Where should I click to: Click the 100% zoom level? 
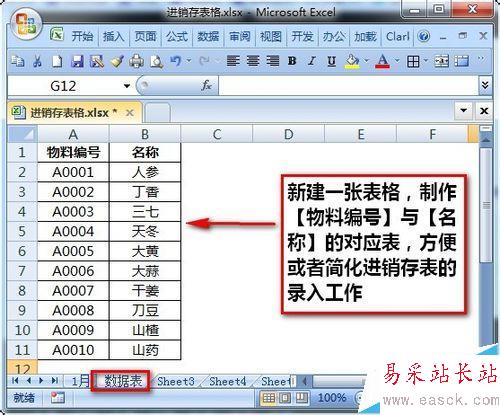point(332,398)
